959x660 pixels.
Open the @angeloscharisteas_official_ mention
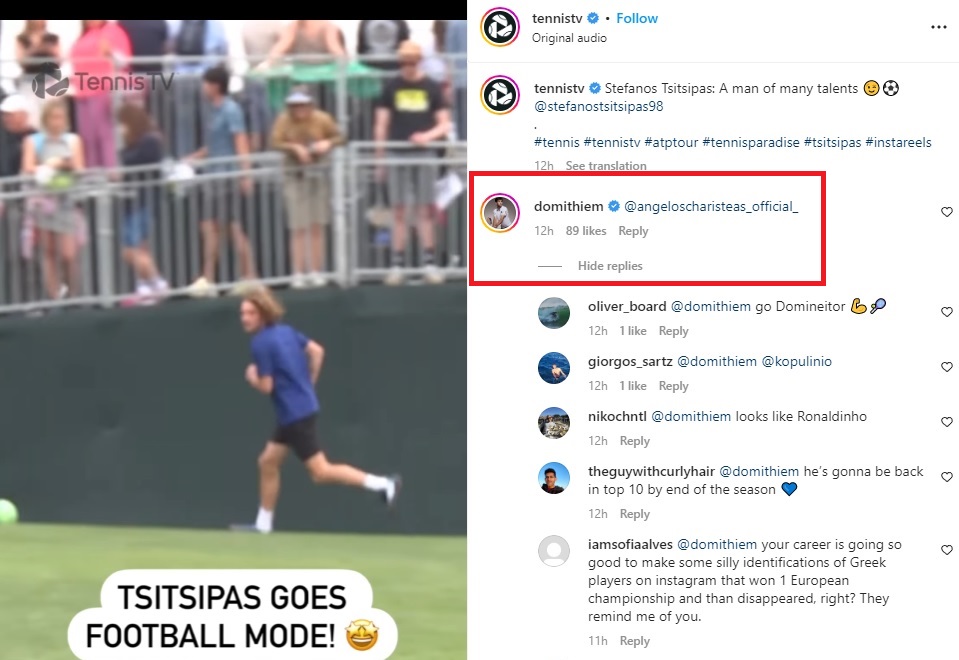pos(711,207)
